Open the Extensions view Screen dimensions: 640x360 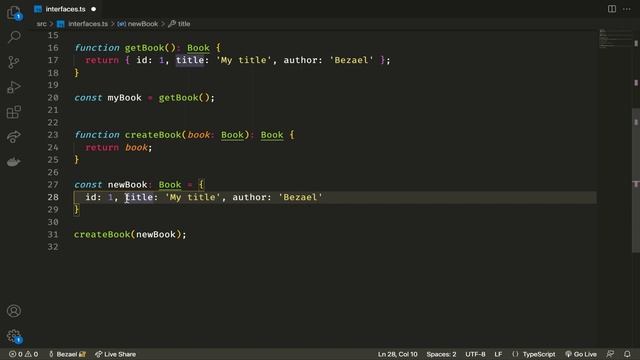pyautogui.click(x=14, y=112)
